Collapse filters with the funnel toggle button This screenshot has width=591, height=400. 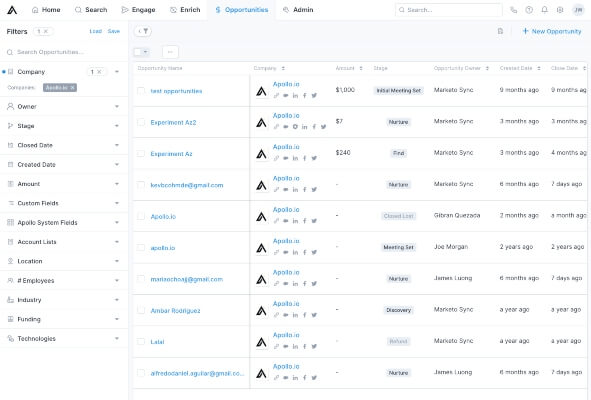tap(143, 31)
